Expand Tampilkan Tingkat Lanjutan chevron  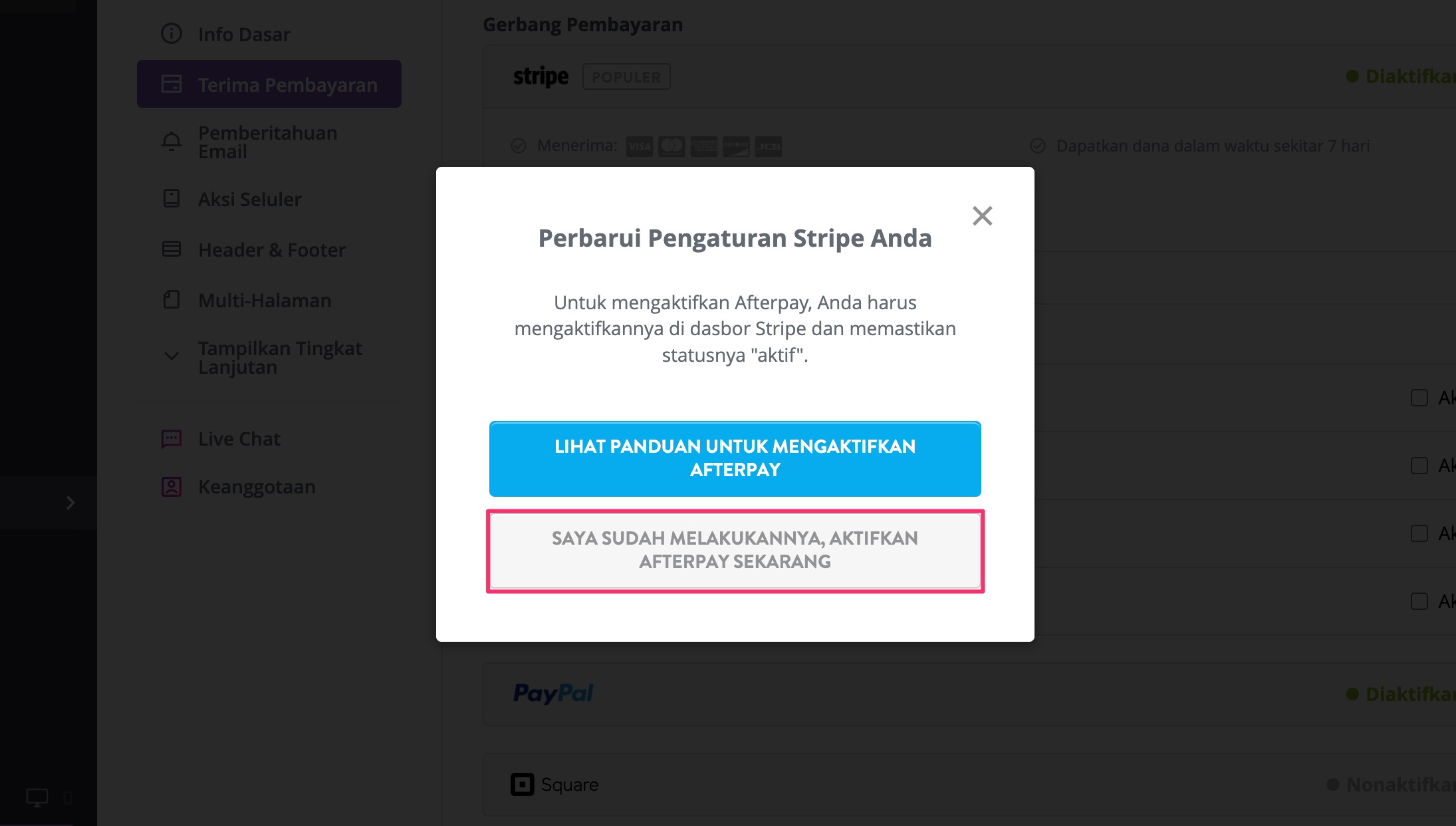click(172, 356)
